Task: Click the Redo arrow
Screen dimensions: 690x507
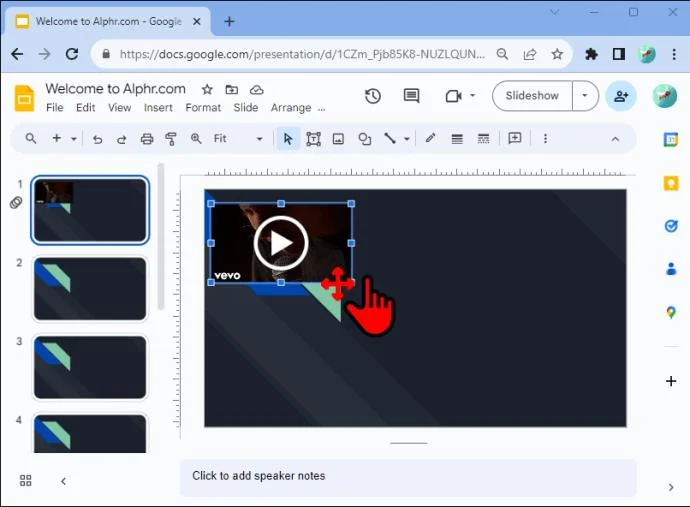Action: click(x=121, y=139)
